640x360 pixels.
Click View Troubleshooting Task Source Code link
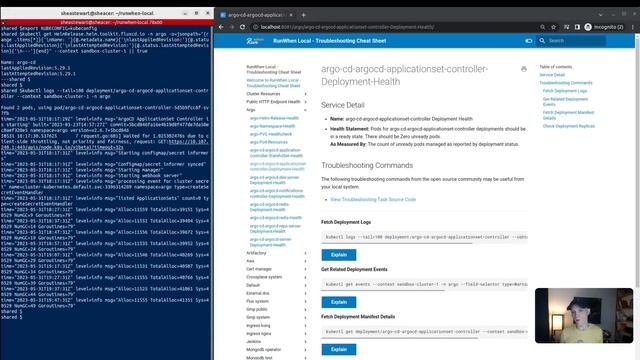click(373, 200)
